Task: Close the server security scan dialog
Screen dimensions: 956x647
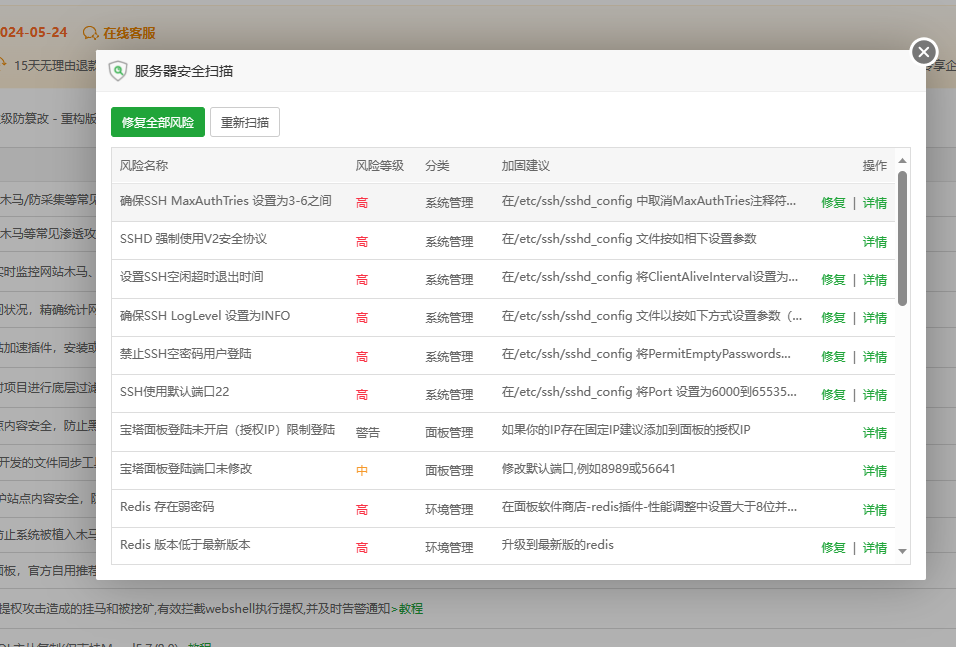Action: point(924,52)
